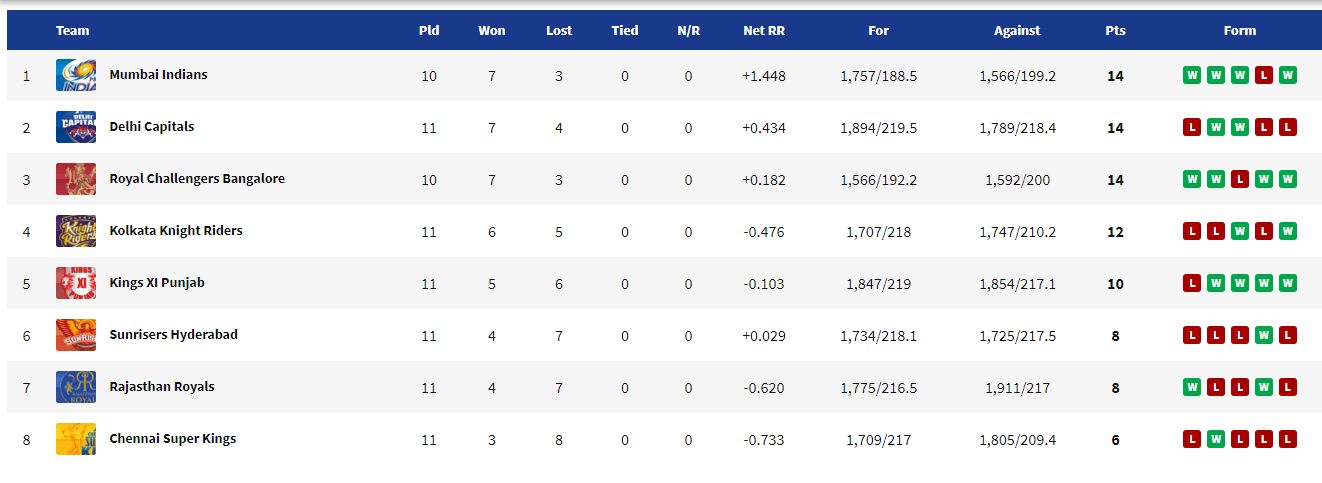1322x483 pixels.
Task: Click the Form column header
Action: [1240, 31]
